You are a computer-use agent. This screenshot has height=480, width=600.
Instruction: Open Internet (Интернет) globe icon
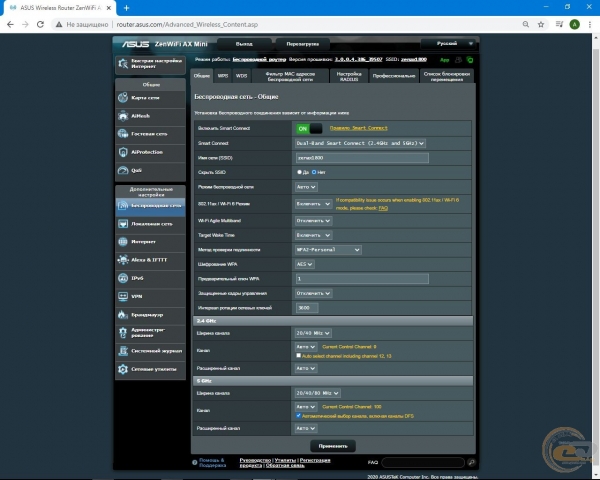coord(123,242)
